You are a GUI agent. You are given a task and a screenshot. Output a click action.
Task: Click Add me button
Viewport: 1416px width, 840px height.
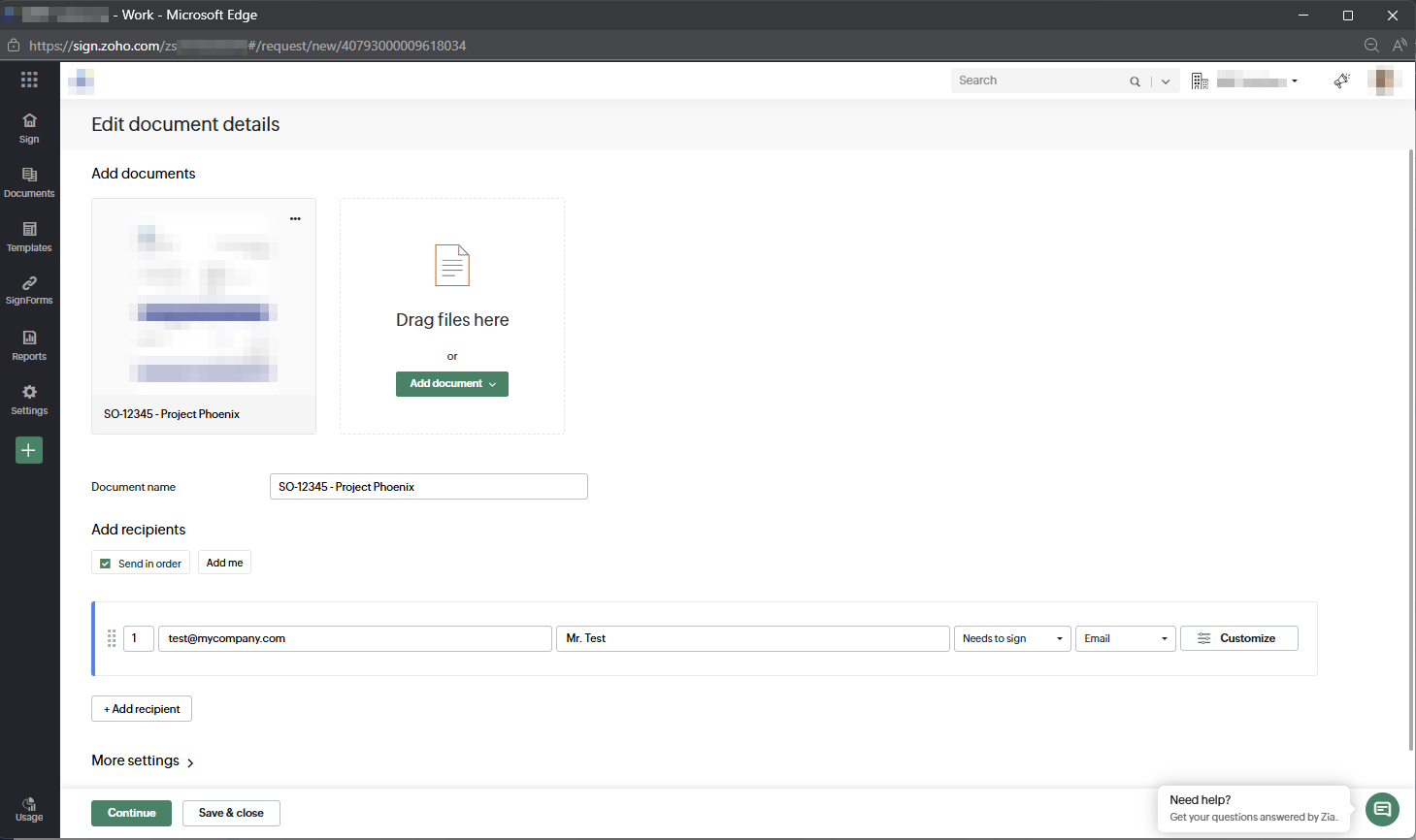coord(225,563)
